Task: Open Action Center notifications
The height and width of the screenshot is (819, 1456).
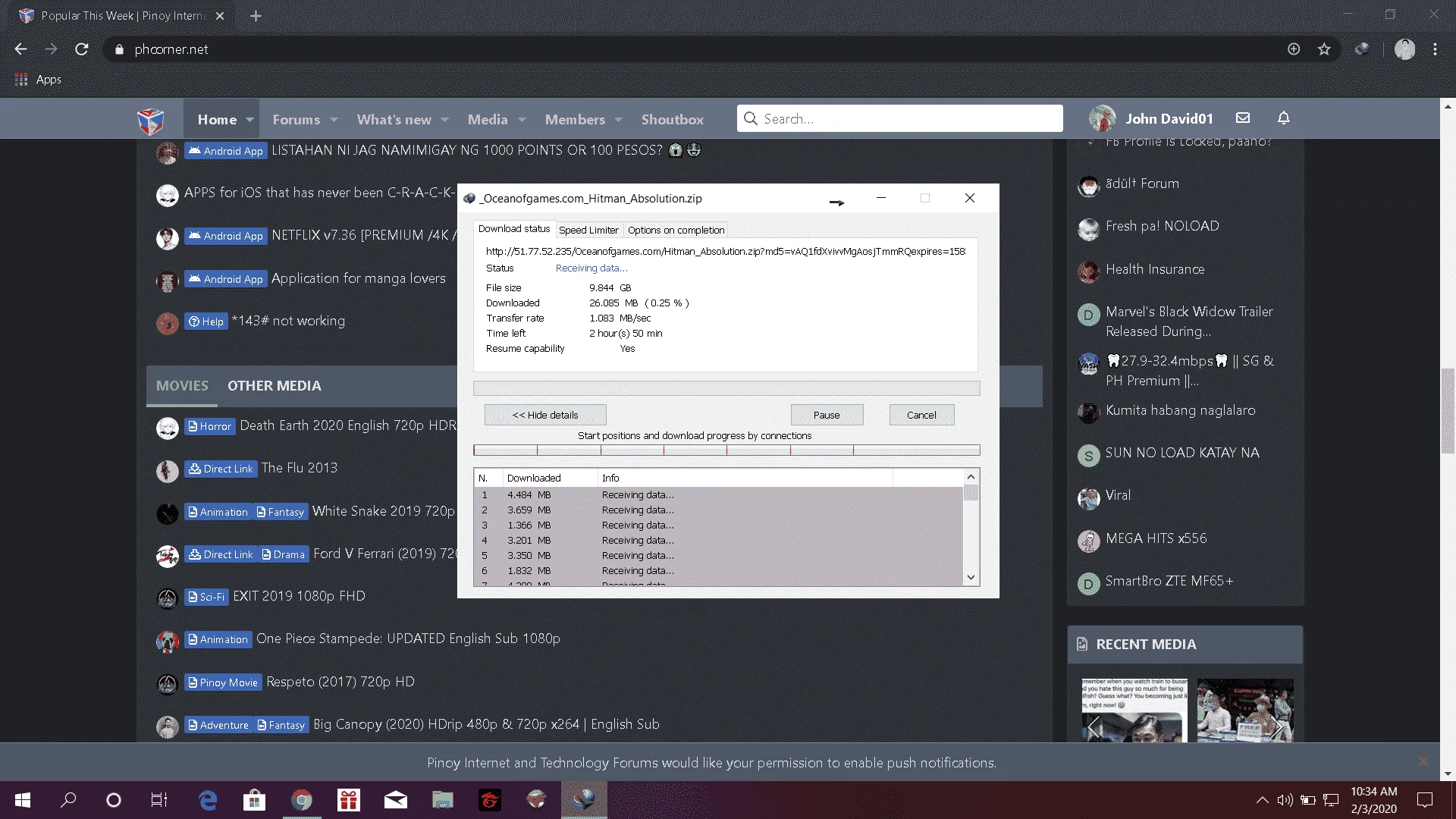Action: pos(1425,800)
